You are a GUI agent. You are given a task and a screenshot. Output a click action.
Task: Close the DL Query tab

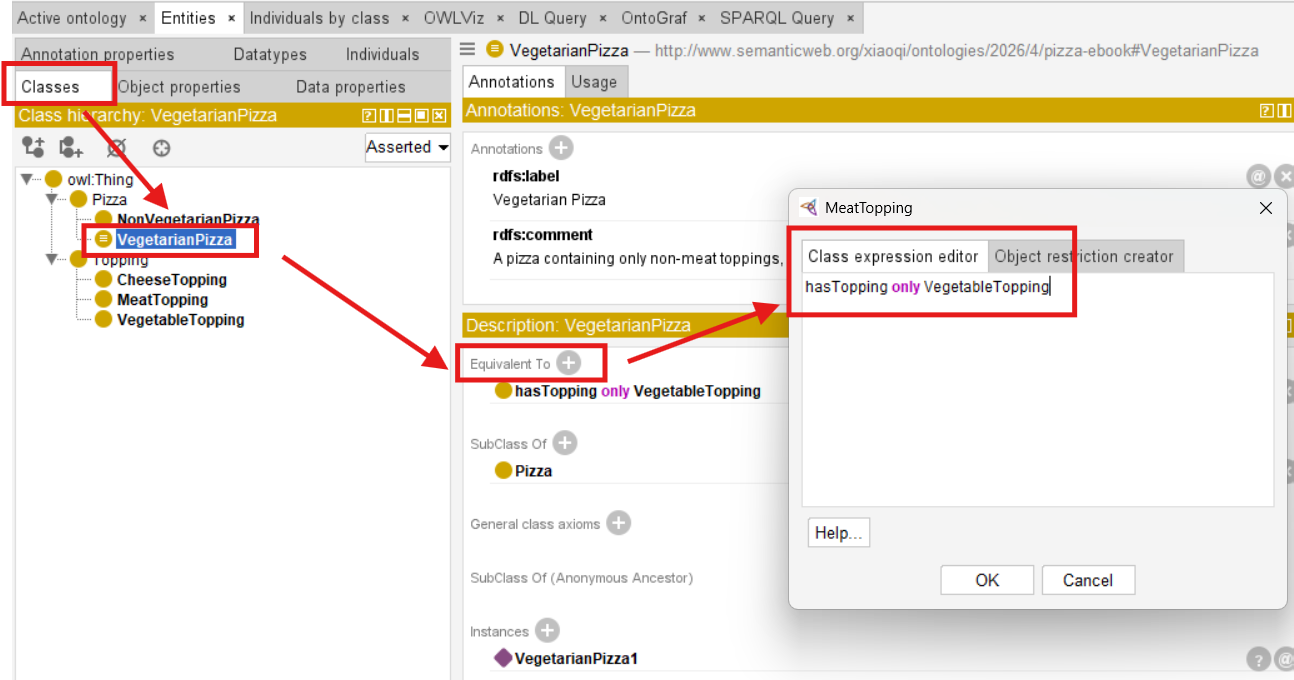point(601,19)
